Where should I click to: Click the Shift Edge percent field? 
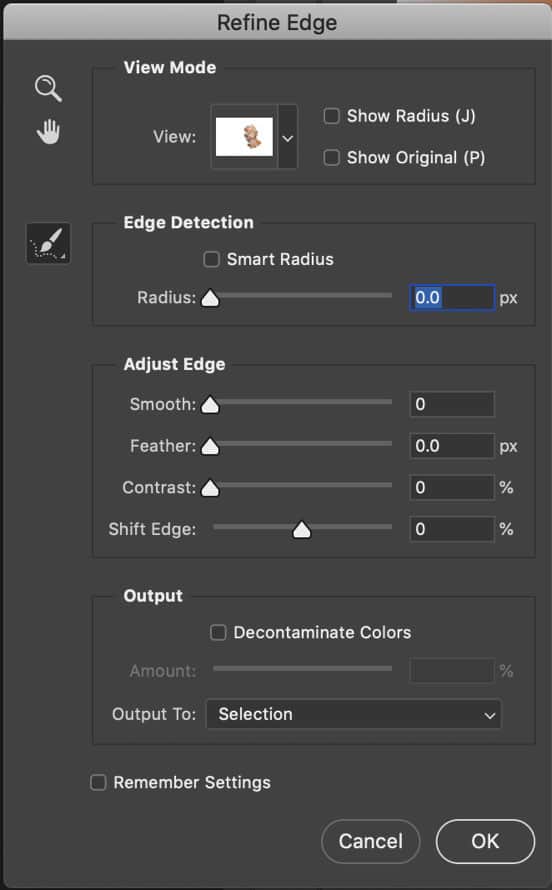452,529
